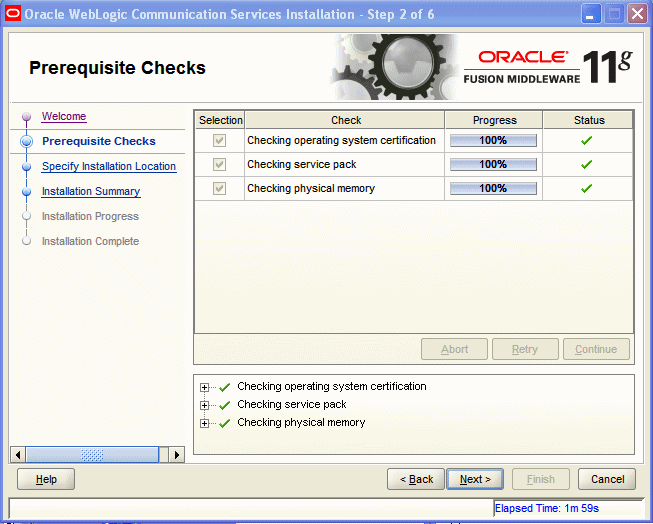Click the 'Installation Progress' step label
The width and height of the screenshot is (653, 524).
(90, 216)
